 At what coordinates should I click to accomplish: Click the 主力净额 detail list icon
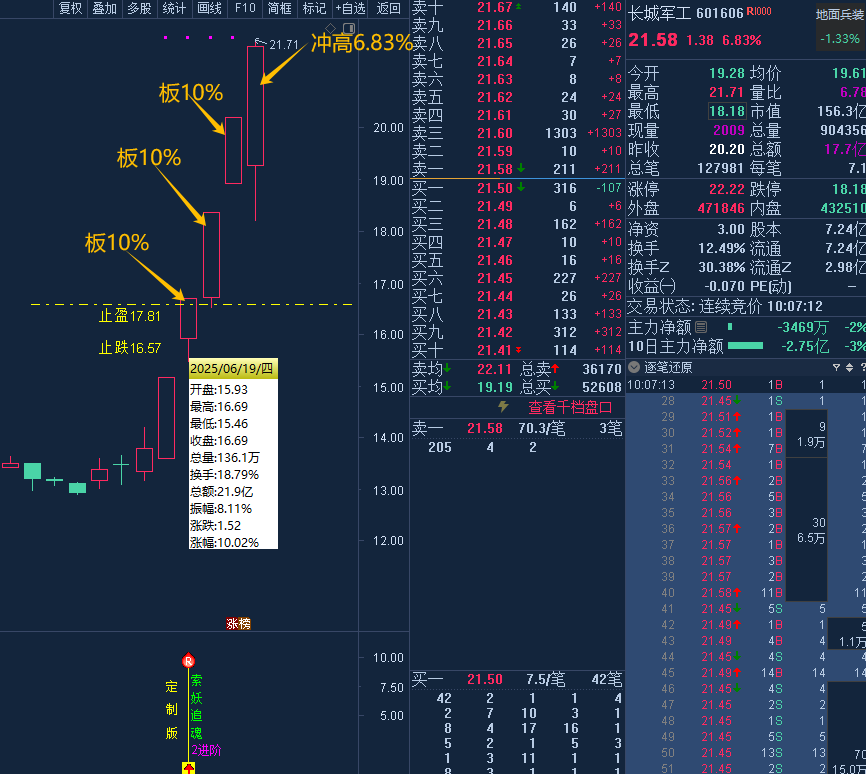(x=701, y=327)
